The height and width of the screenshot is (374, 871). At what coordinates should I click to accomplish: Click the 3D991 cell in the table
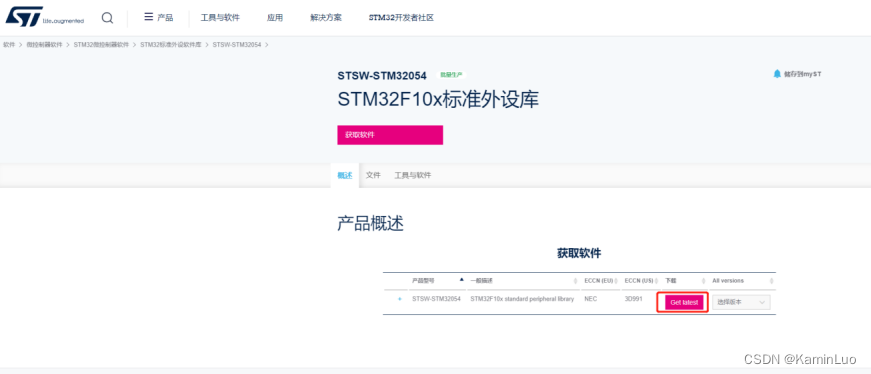(633, 299)
